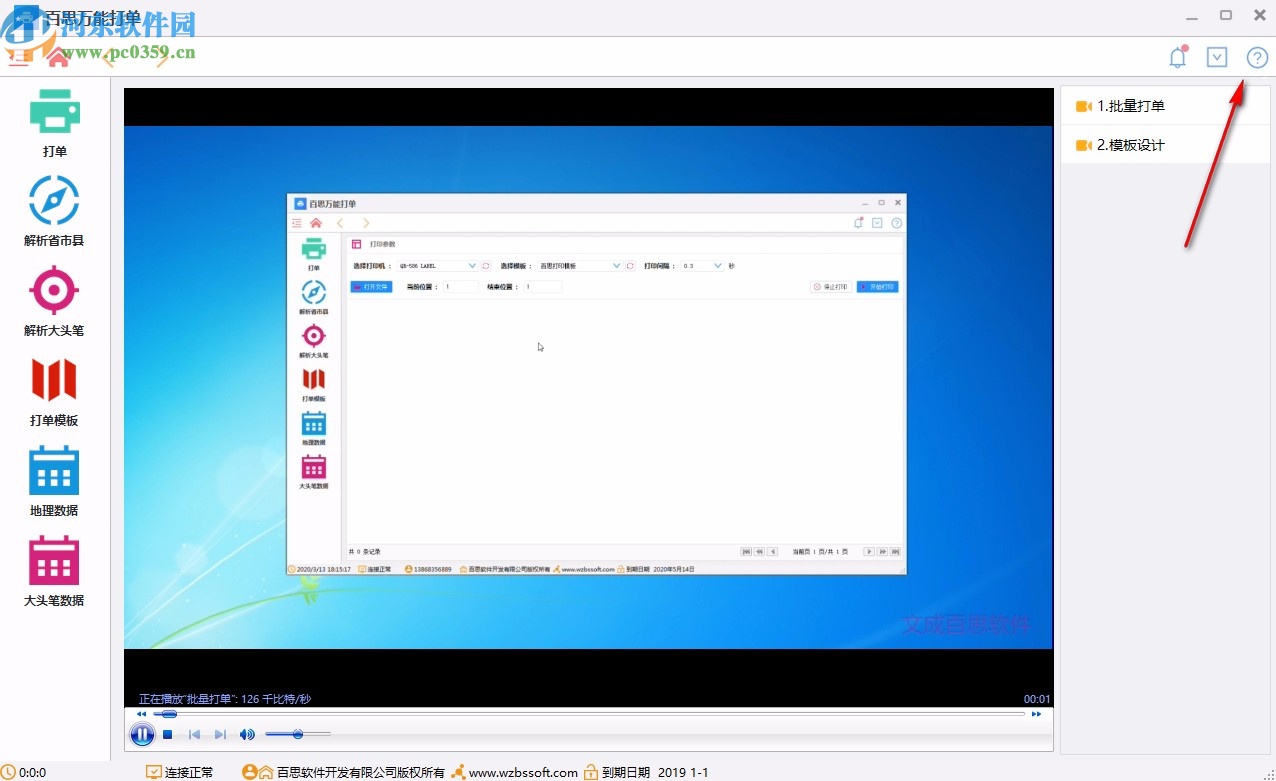Image resolution: width=1276 pixels, height=781 pixels.
Task: Click the 连接正常 connection status
Action: pos(180,772)
